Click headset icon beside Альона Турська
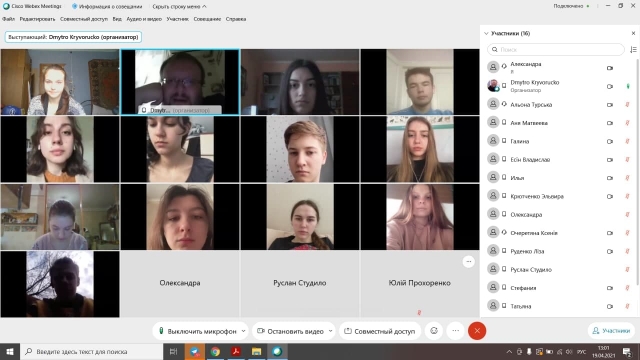 (504, 104)
